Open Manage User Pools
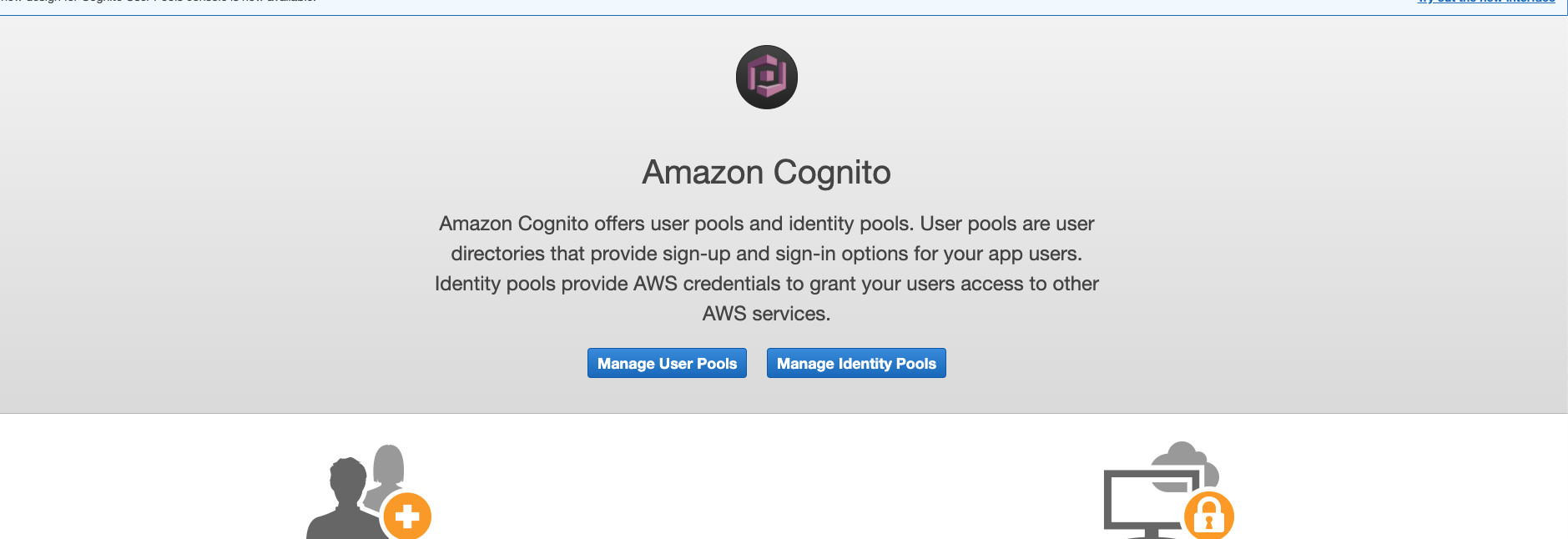This screenshot has width=1568, height=539. (x=667, y=363)
